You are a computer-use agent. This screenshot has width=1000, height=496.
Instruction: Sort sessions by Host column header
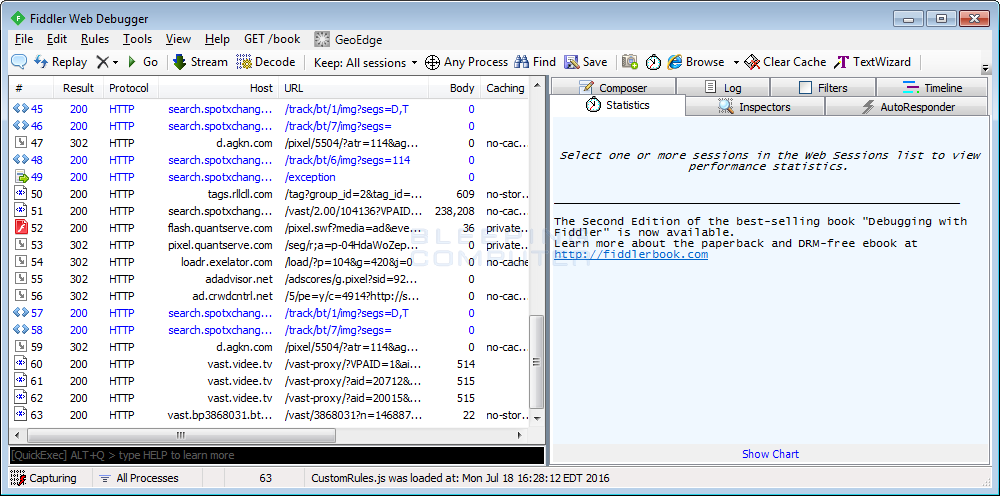(219, 88)
